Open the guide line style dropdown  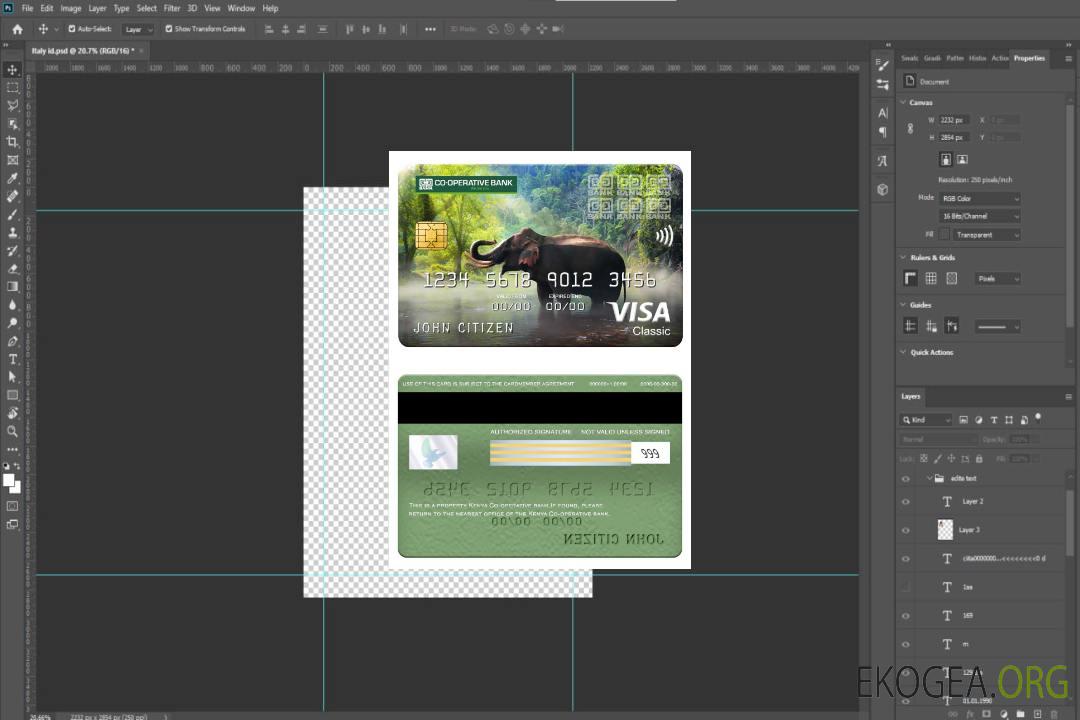point(997,327)
